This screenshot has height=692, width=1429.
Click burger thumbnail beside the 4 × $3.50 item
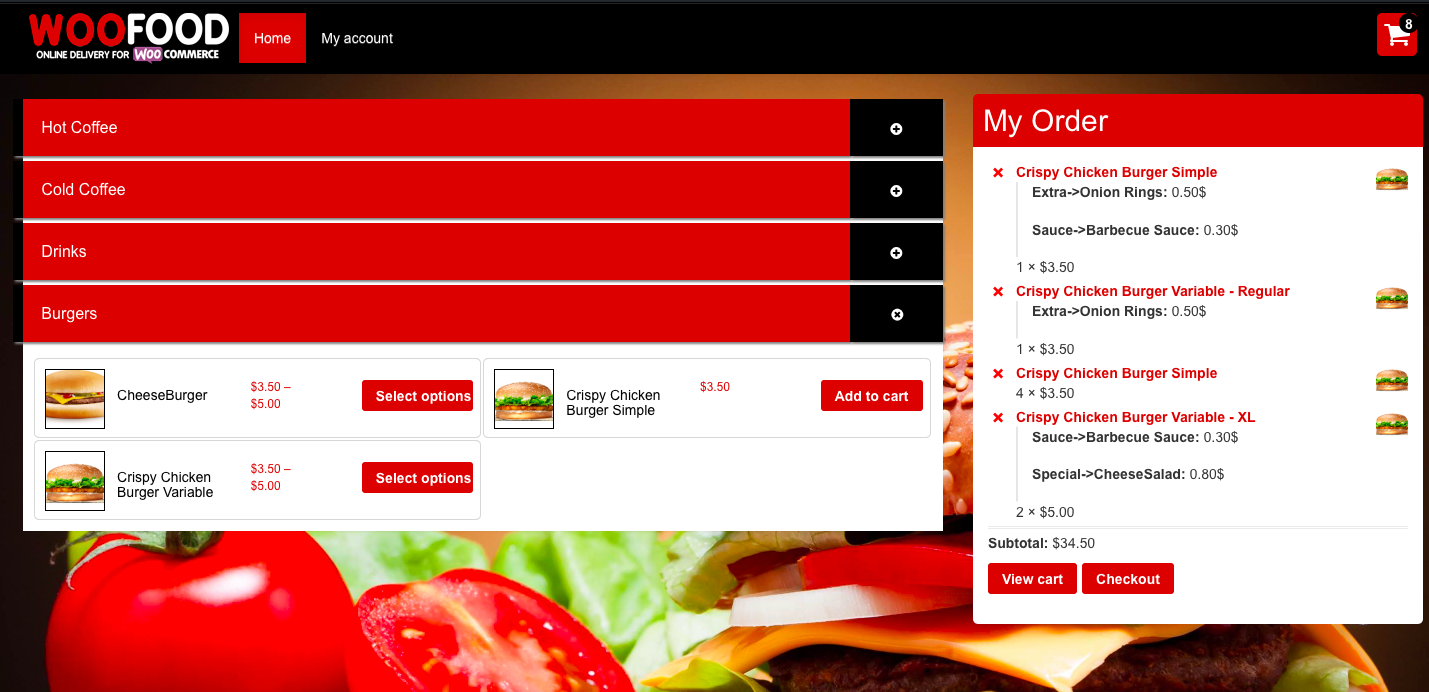(x=1392, y=380)
